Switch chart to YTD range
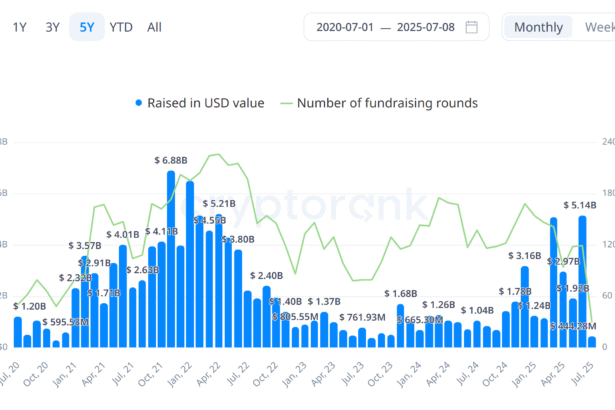 [121, 27]
